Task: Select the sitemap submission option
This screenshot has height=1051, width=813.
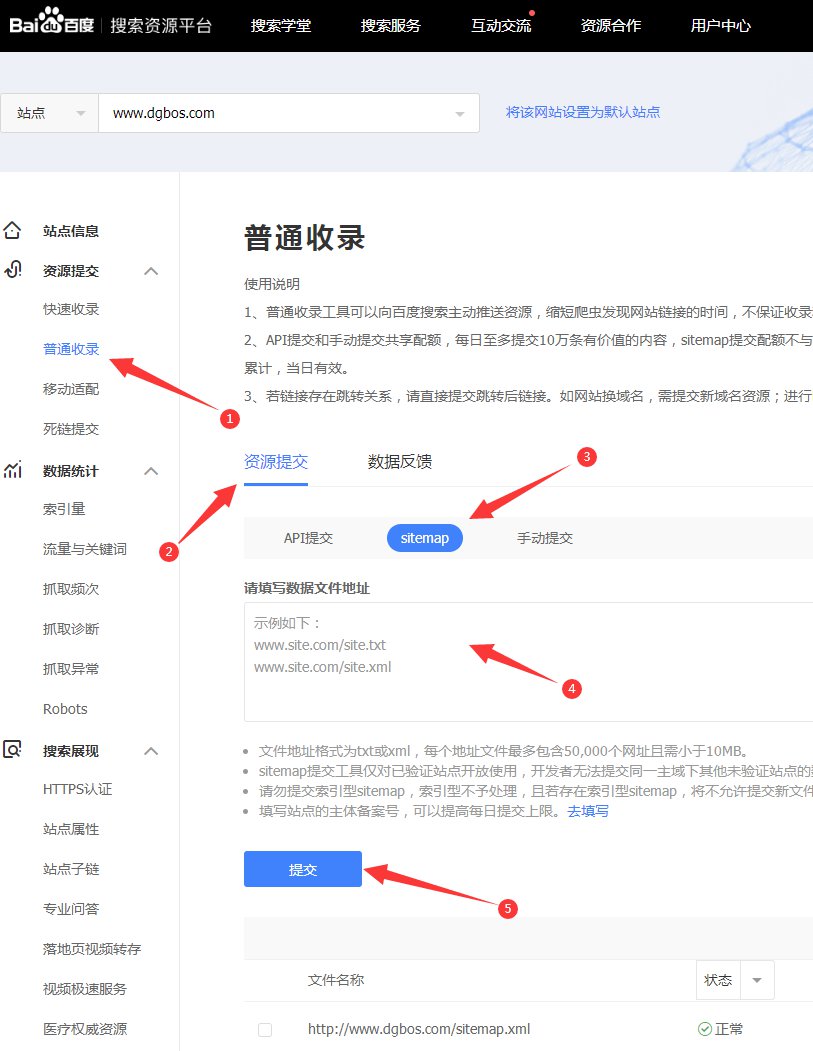Action: pos(424,538)
